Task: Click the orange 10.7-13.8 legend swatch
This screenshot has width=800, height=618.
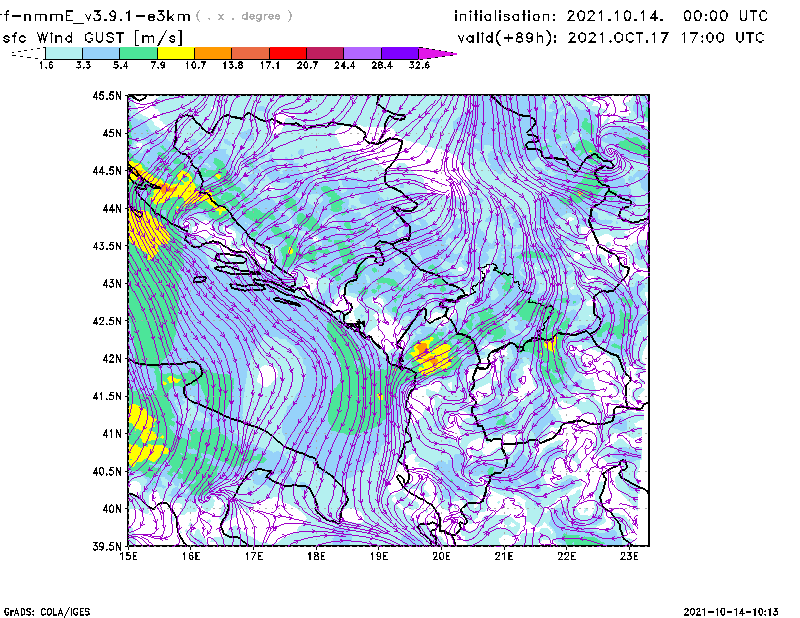Action: tap(213, 53)
